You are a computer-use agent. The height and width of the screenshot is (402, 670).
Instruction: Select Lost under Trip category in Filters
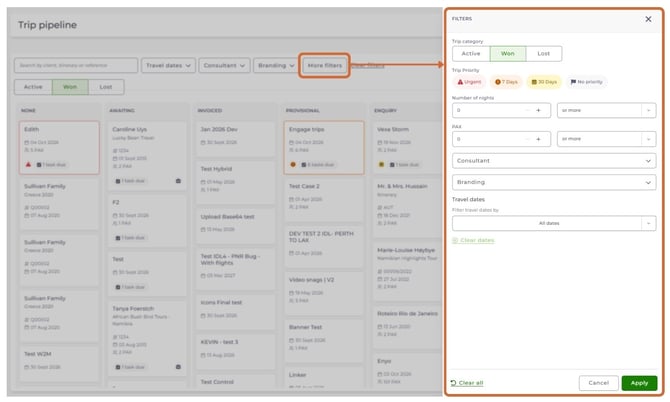click(x=544, y=53)
